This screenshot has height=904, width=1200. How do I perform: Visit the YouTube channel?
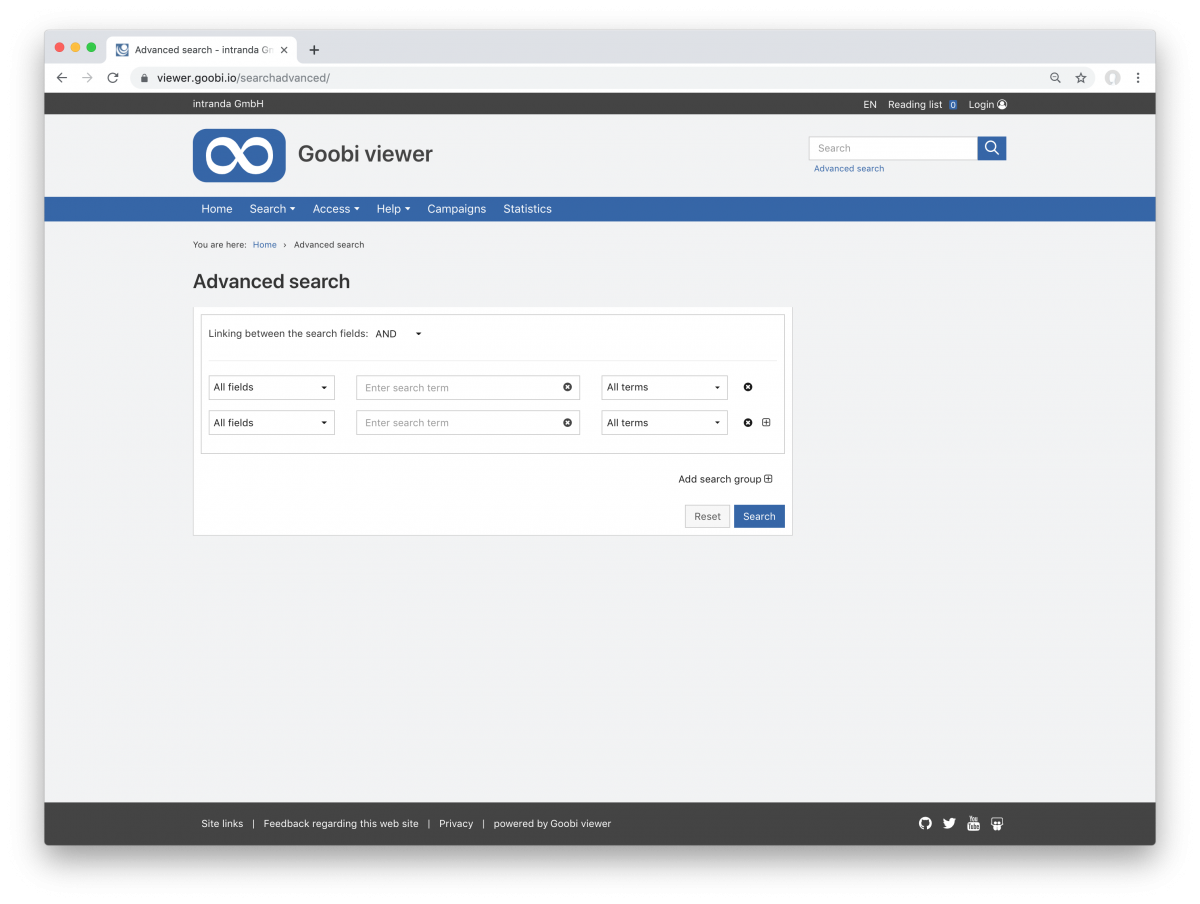(x=973, y=823)
